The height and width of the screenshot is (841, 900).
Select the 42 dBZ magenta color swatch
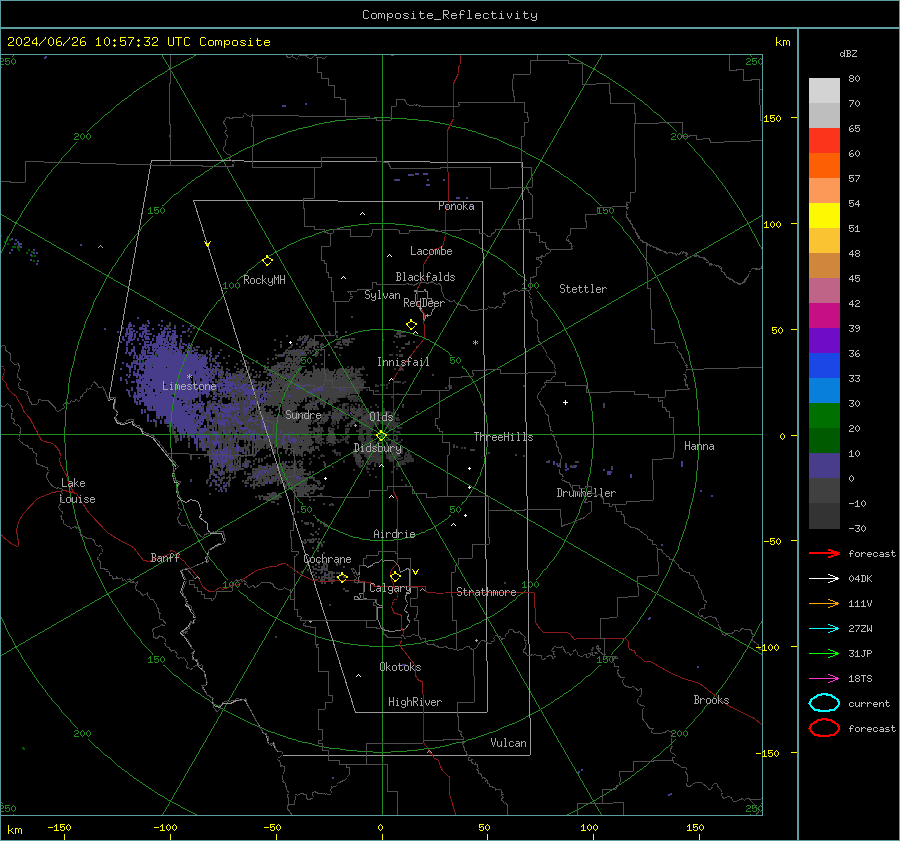(824, 315)
